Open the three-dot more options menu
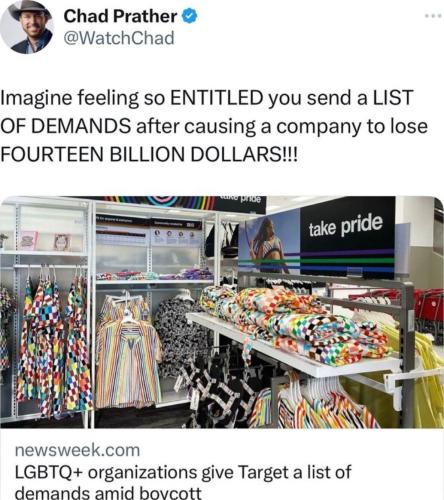444x500 pixels. (x=433, y=15)
